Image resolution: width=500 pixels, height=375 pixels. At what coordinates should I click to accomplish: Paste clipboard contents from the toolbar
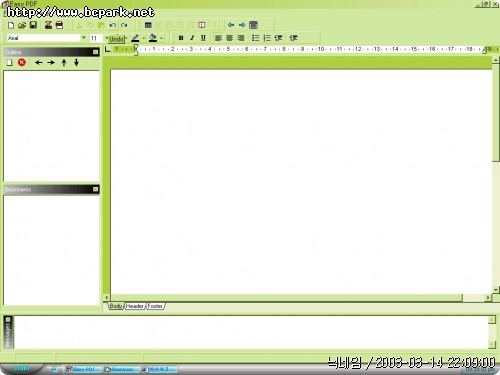[x=101, y=25]
